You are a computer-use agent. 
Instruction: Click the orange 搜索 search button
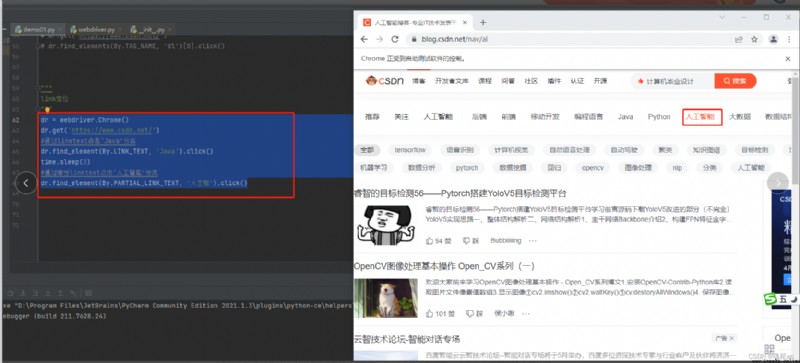[735, 81]
